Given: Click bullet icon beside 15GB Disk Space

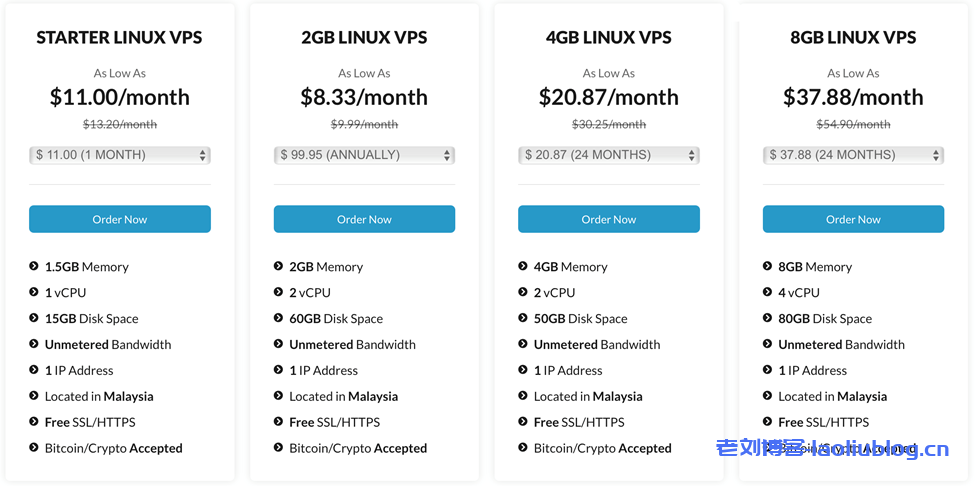Looking at the screenshot, I should (x=34, y=319).
